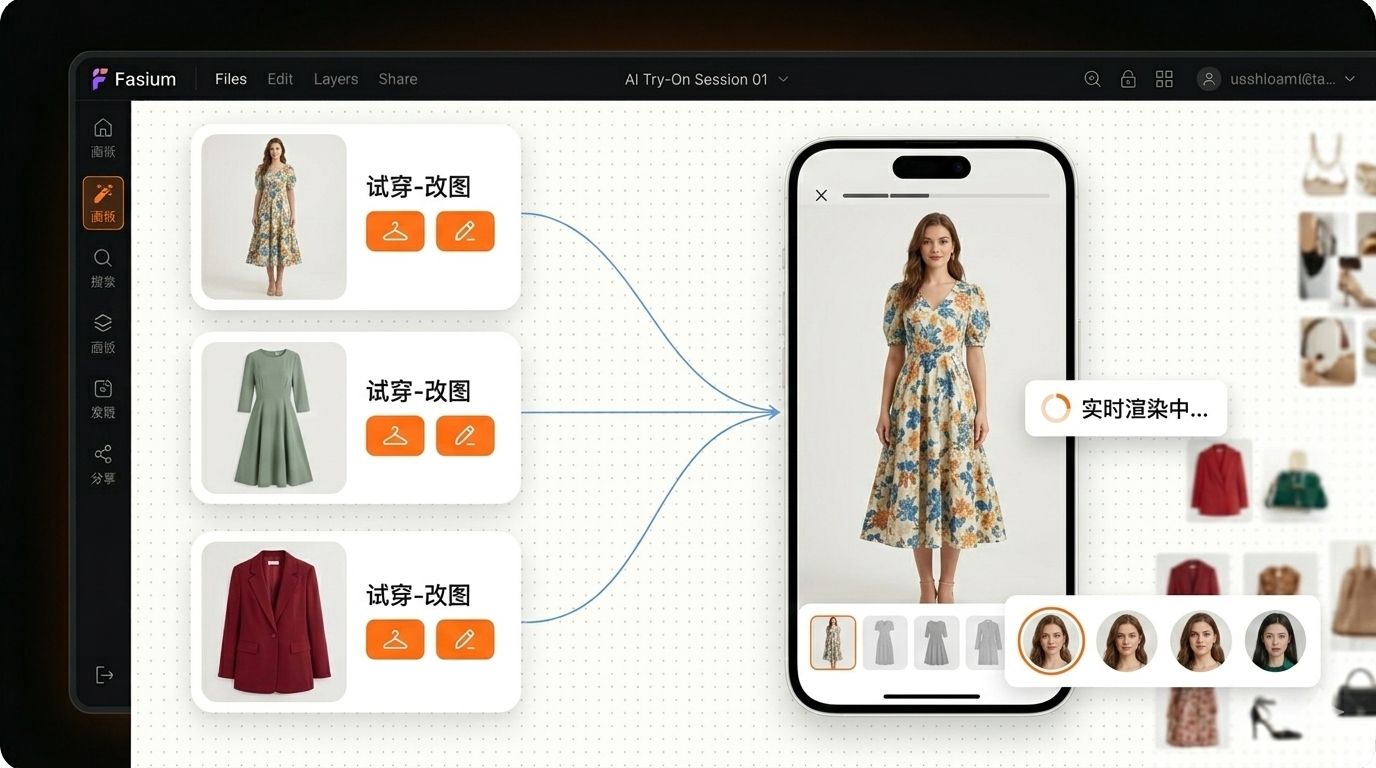
Task: Expand the user account dropdown chevron
Action: pyautogui.click(x=1349, y=79)
